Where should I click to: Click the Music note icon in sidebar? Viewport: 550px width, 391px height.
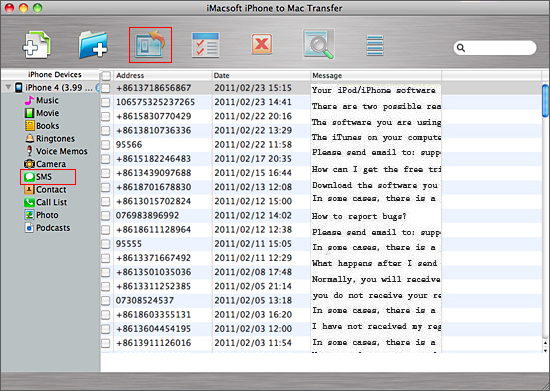[x=29, y=100]
